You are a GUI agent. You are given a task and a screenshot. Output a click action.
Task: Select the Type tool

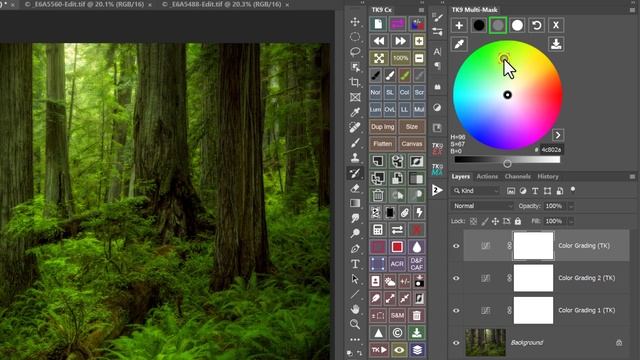click(355, 264)
